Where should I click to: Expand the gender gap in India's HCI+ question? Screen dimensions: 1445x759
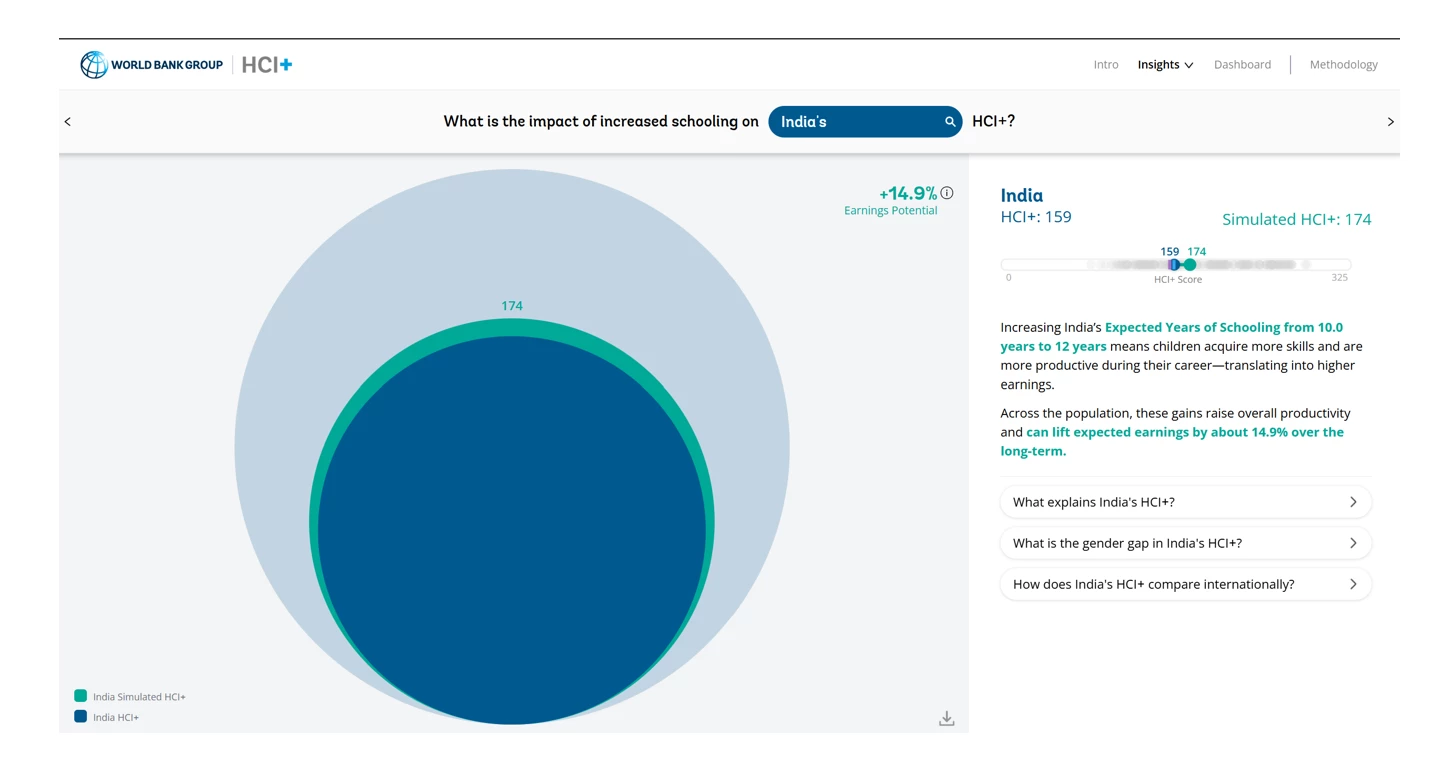click(x=1185, y=543)
